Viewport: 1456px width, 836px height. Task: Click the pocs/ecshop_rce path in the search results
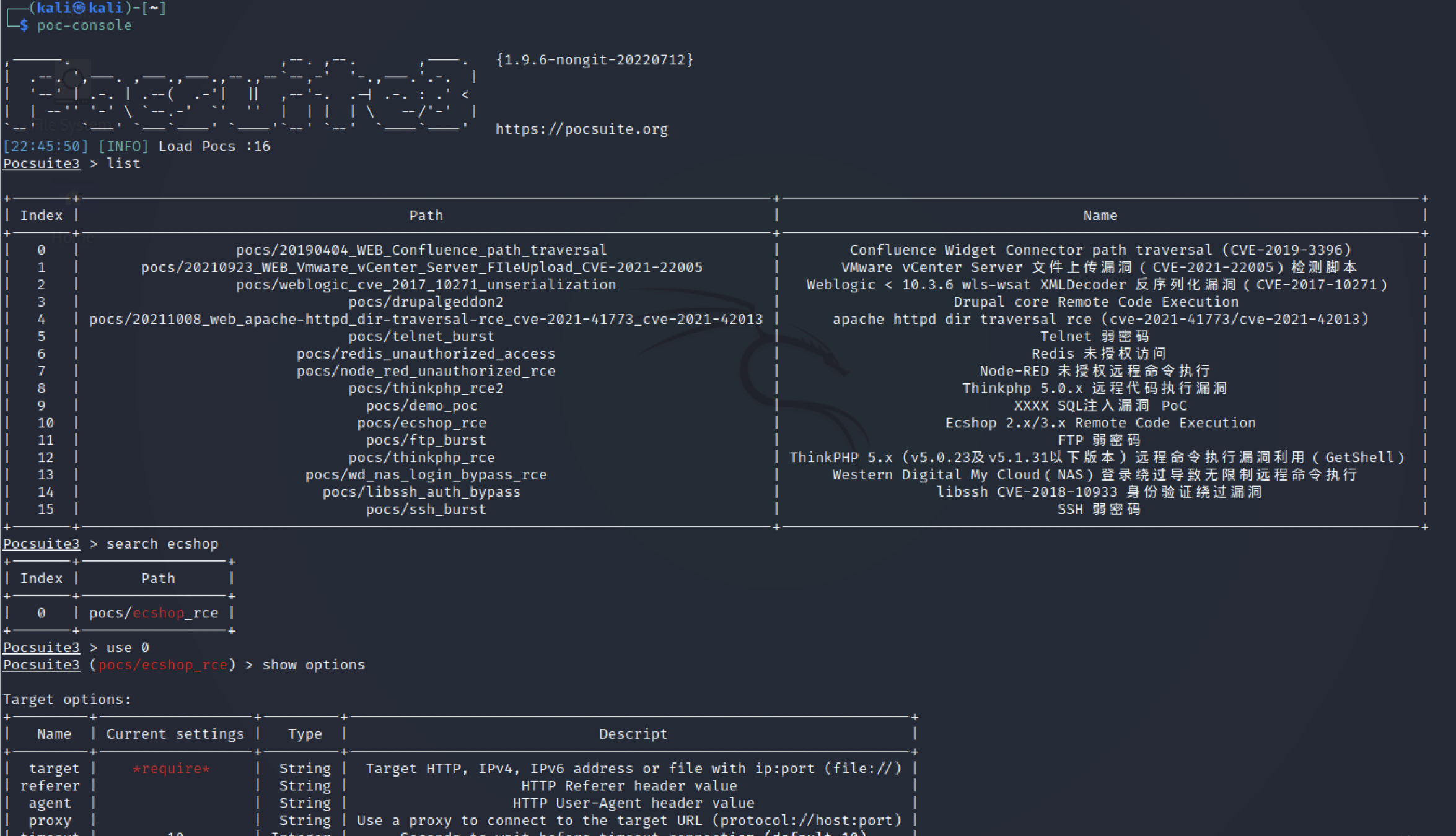click(154, 613)
